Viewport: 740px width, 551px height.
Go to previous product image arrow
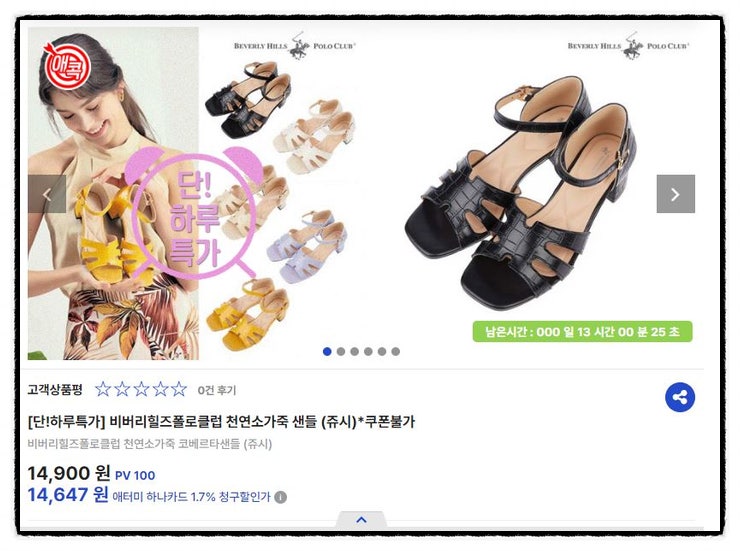tap(47, 194)
